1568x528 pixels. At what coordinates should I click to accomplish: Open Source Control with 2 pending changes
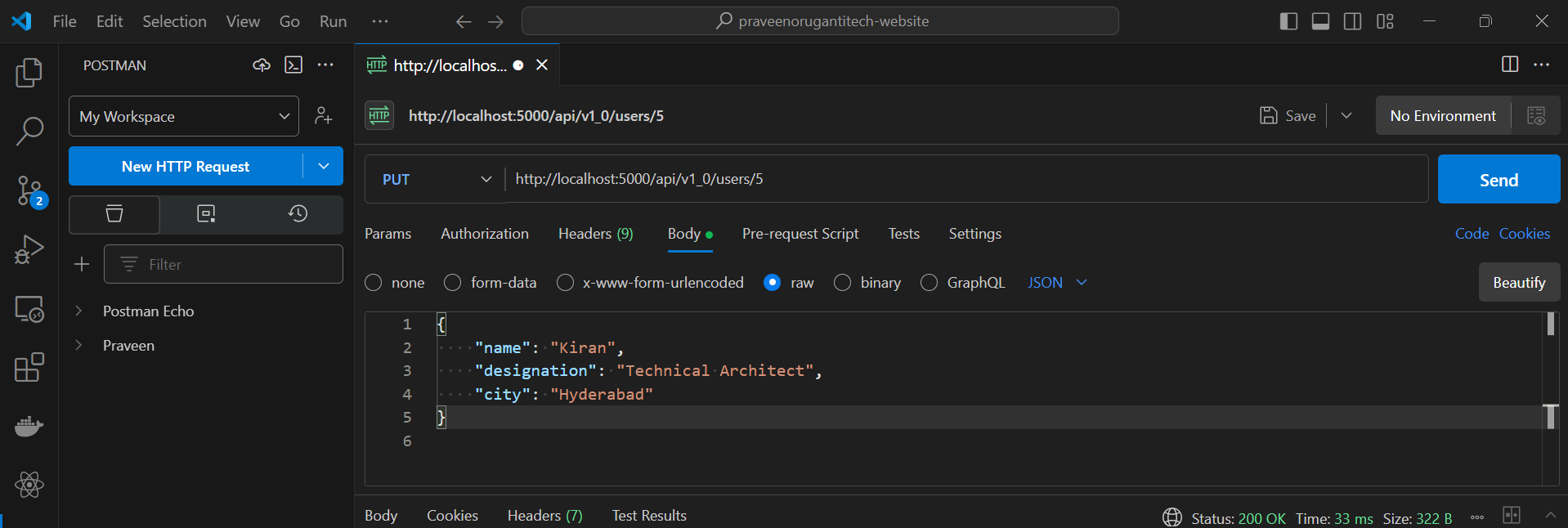point(31,191)
